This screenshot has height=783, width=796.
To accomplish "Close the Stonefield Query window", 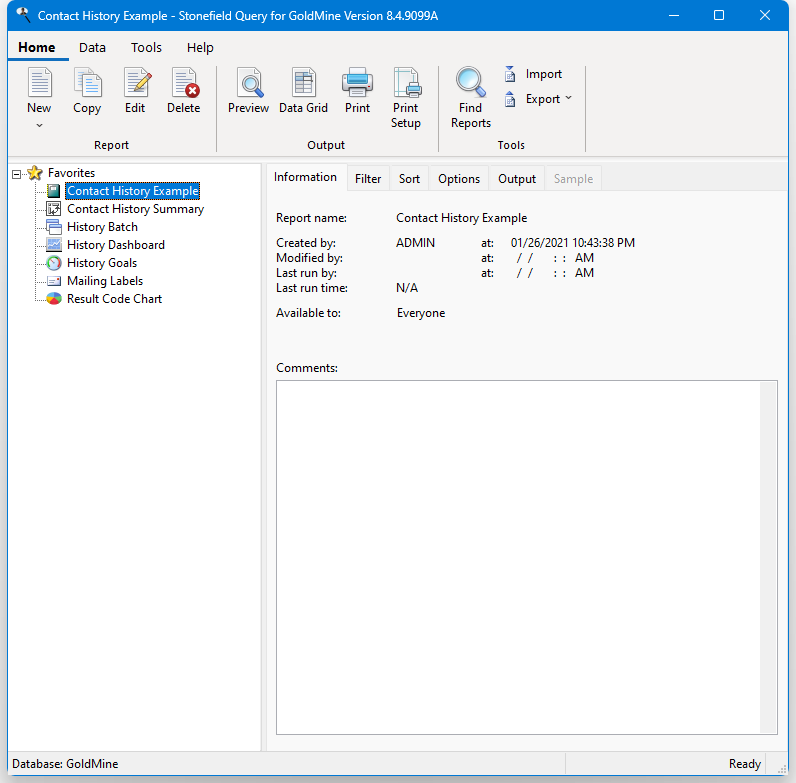I will (765, 15).
